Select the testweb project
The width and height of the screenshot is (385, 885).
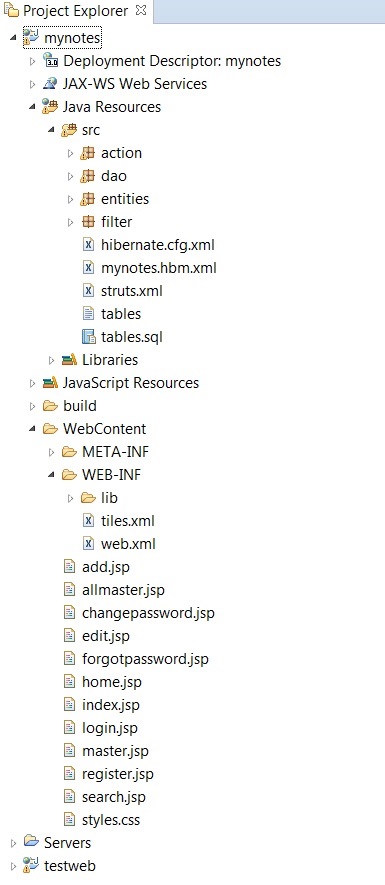[x=70, y=865]
